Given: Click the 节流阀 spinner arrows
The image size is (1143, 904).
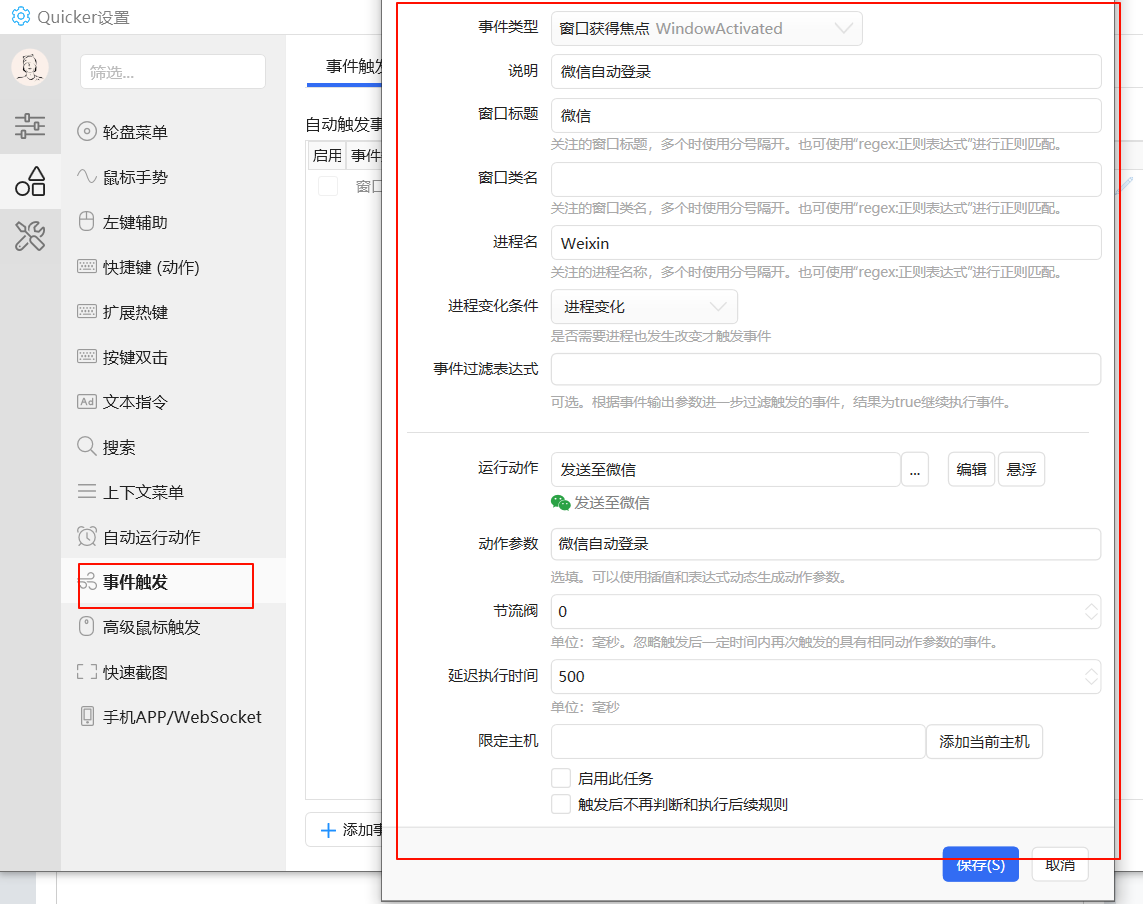Looking at the screenshot, I should coord(1091,611).
